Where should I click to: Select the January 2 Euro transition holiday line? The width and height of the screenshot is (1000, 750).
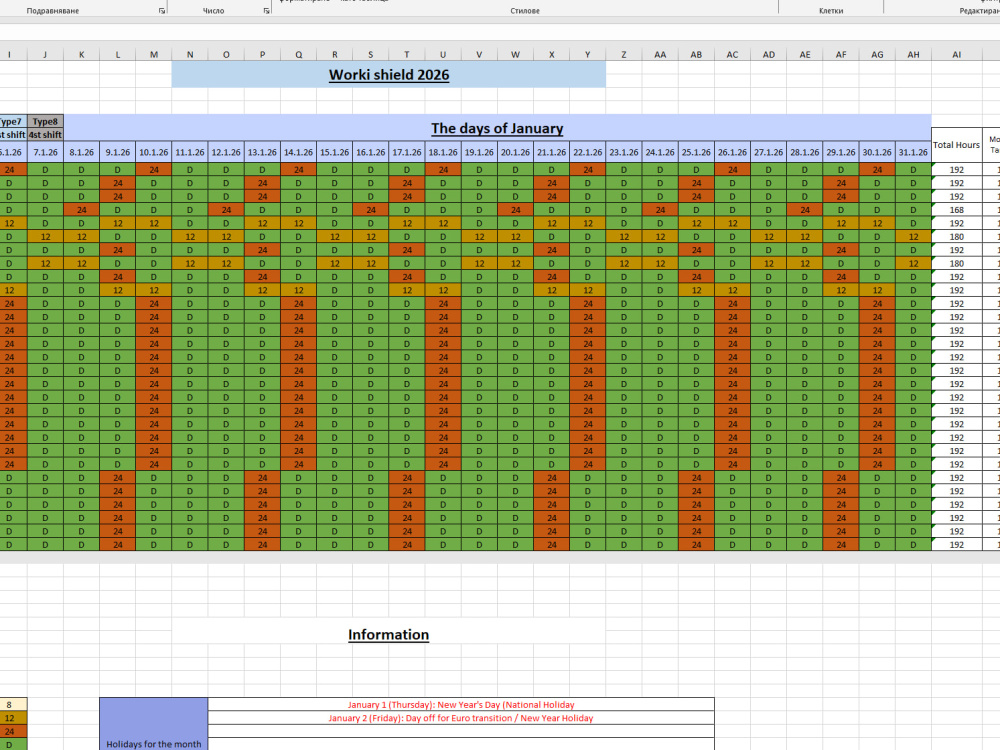pos(461,718)
